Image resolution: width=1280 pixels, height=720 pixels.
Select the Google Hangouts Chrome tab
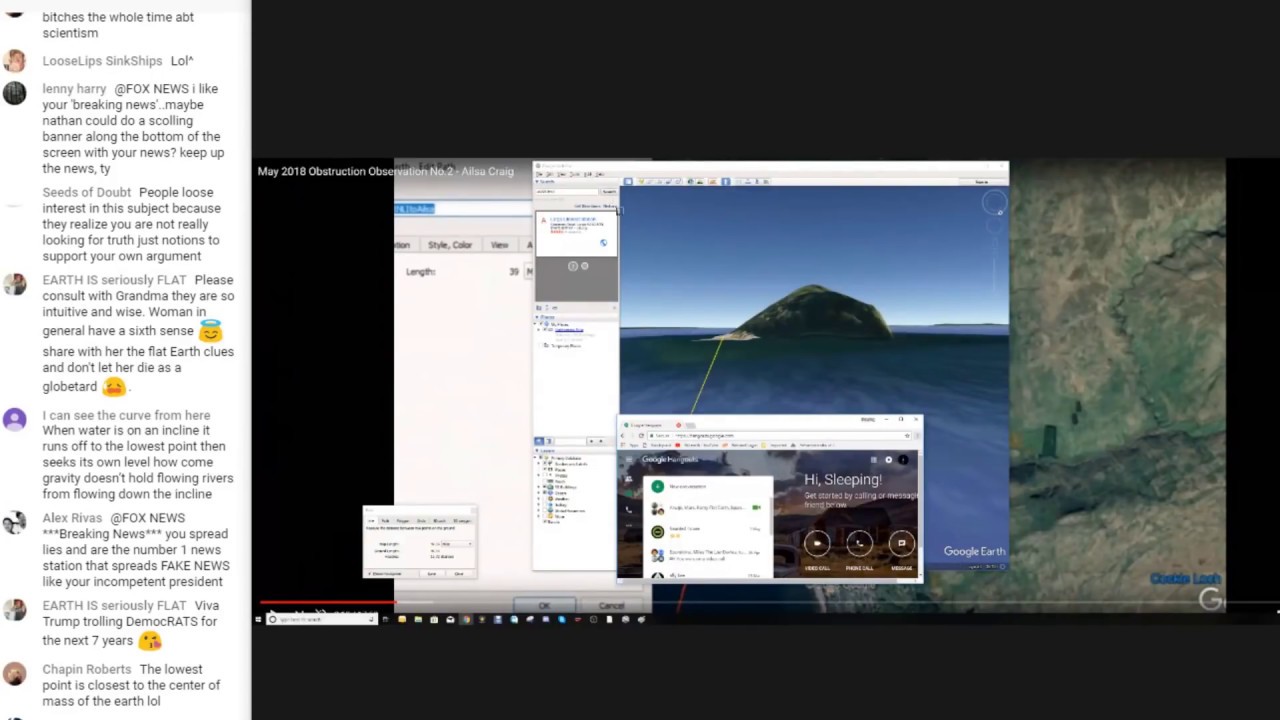650,425
